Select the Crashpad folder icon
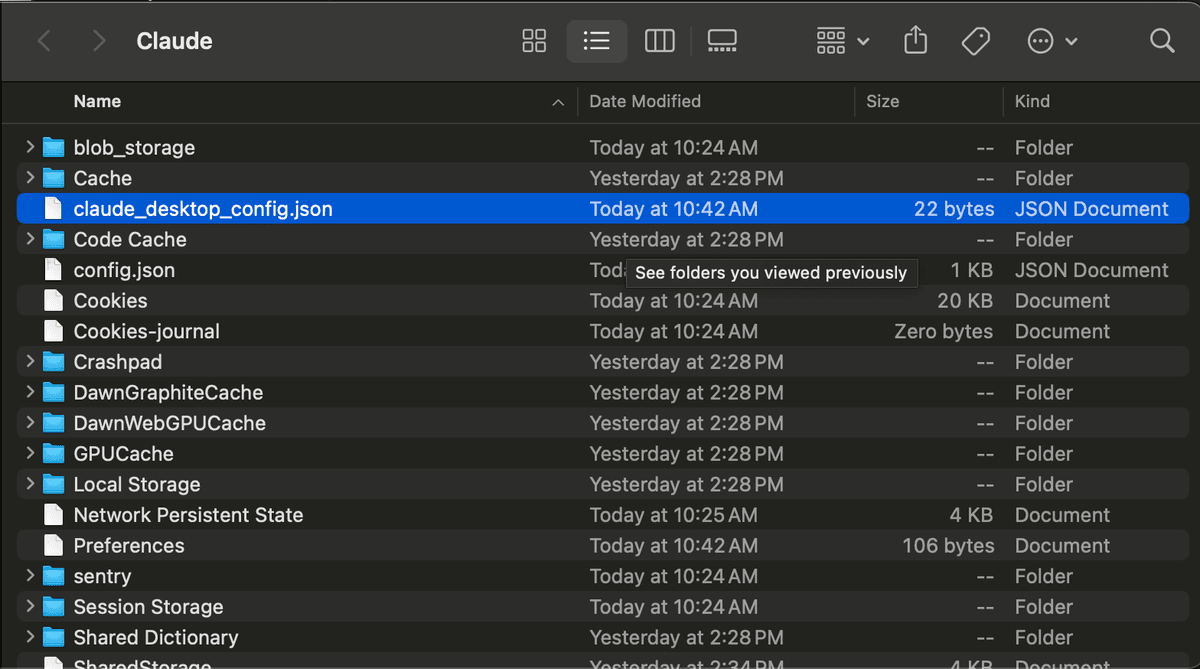 53,362
